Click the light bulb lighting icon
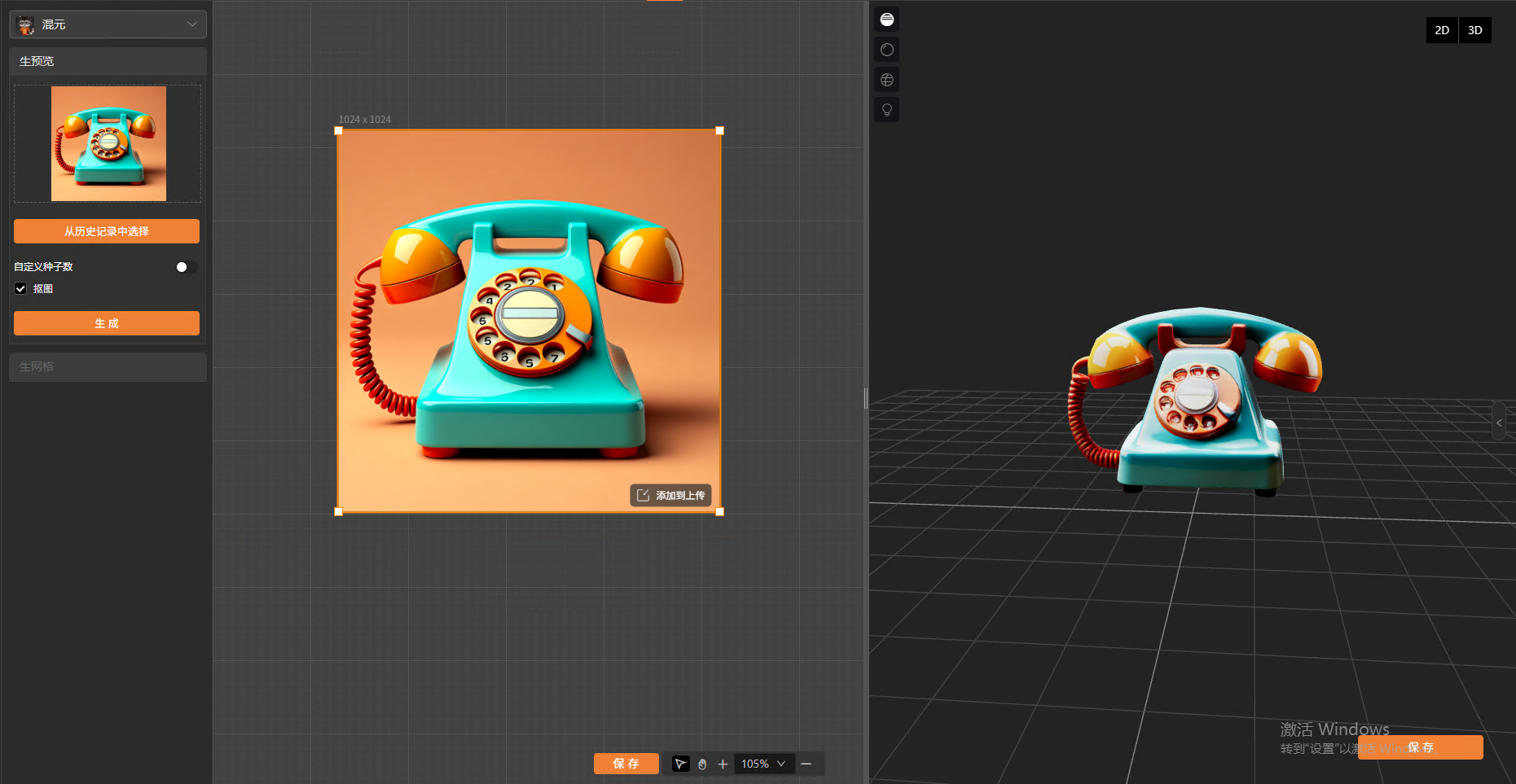The height and width of the screenshot is (784, 1516). (887, 110)
